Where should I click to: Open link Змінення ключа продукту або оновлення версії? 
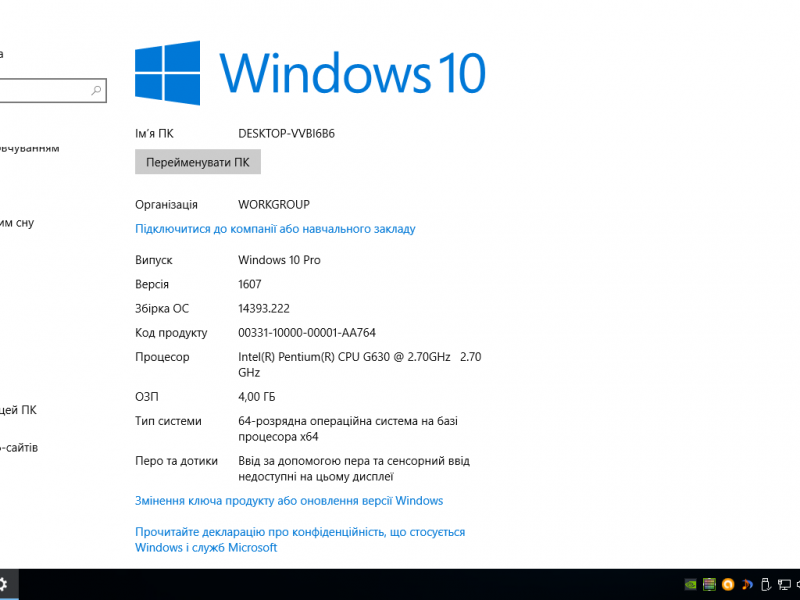click(289, 501)
